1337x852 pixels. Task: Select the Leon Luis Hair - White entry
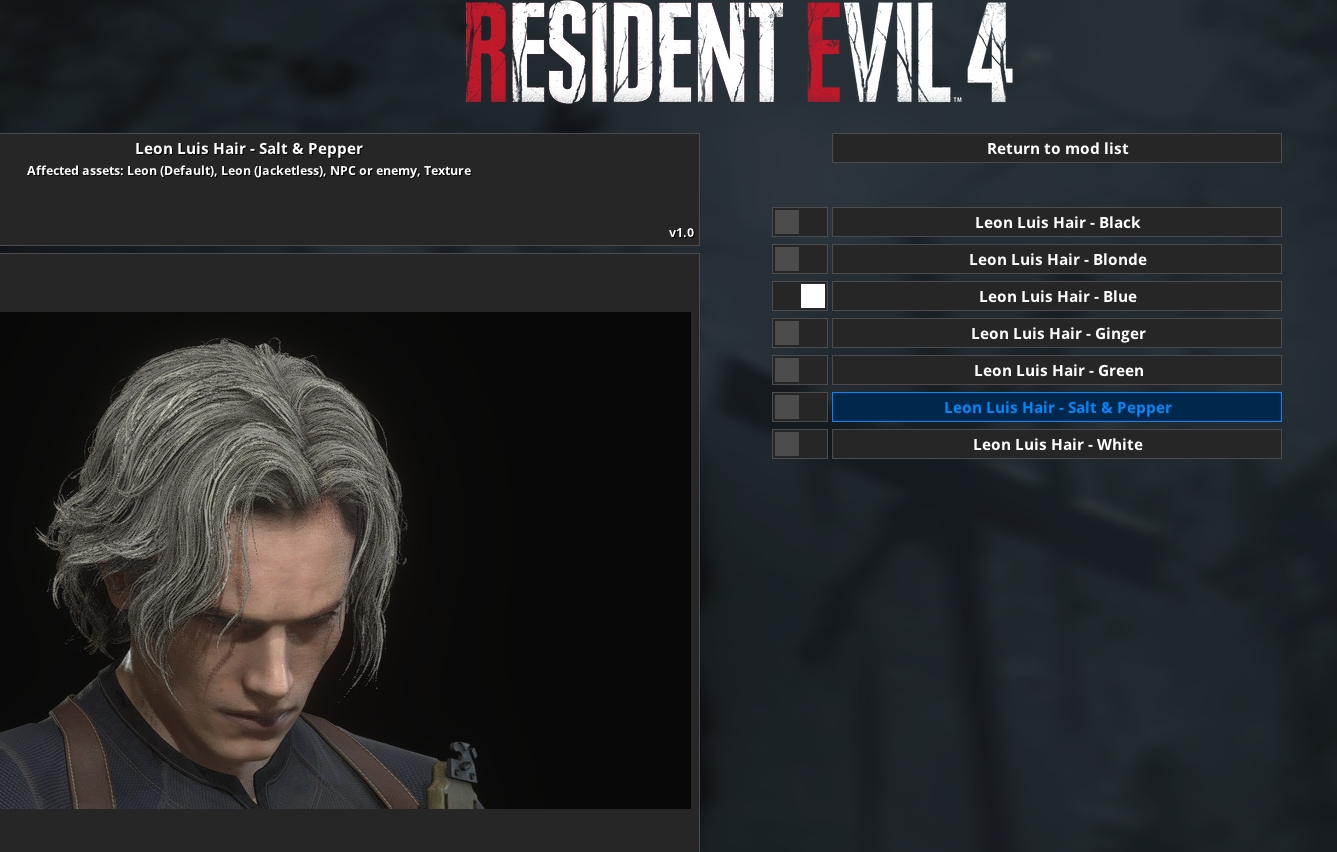pos(1057,444)
